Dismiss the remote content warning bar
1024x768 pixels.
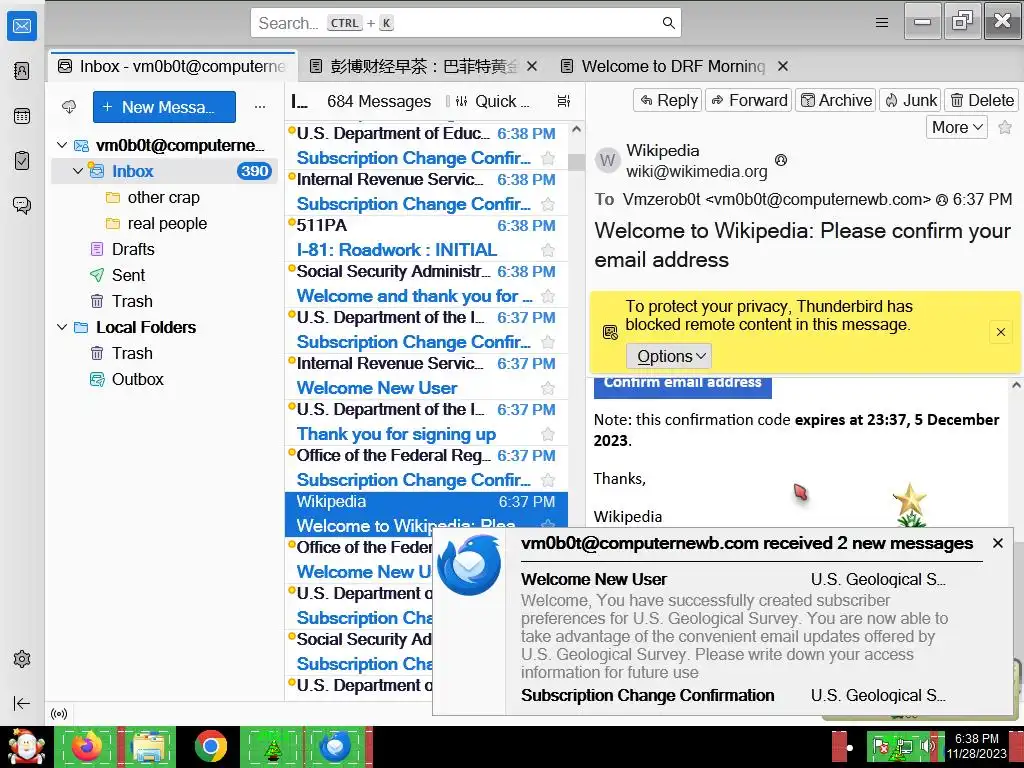click(1000, 332)
